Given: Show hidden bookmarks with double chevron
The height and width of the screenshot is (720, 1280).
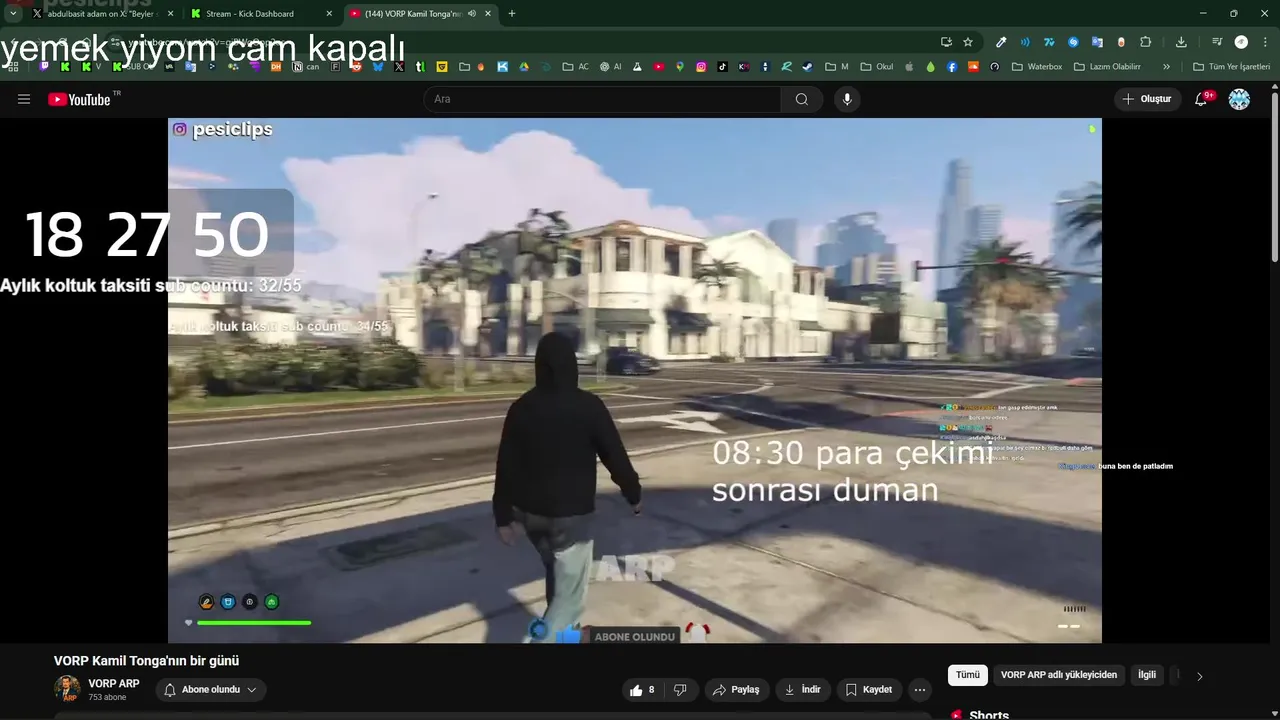Looking at the screenshot, I should click(x=1166, y=67).
